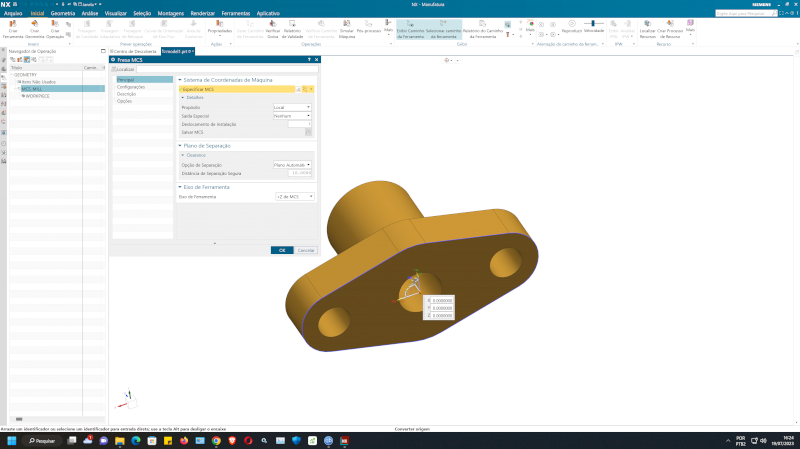Click the Cancelar button
Image resolution: width=800 pixels, height=449 pixels.
point(306,250)
